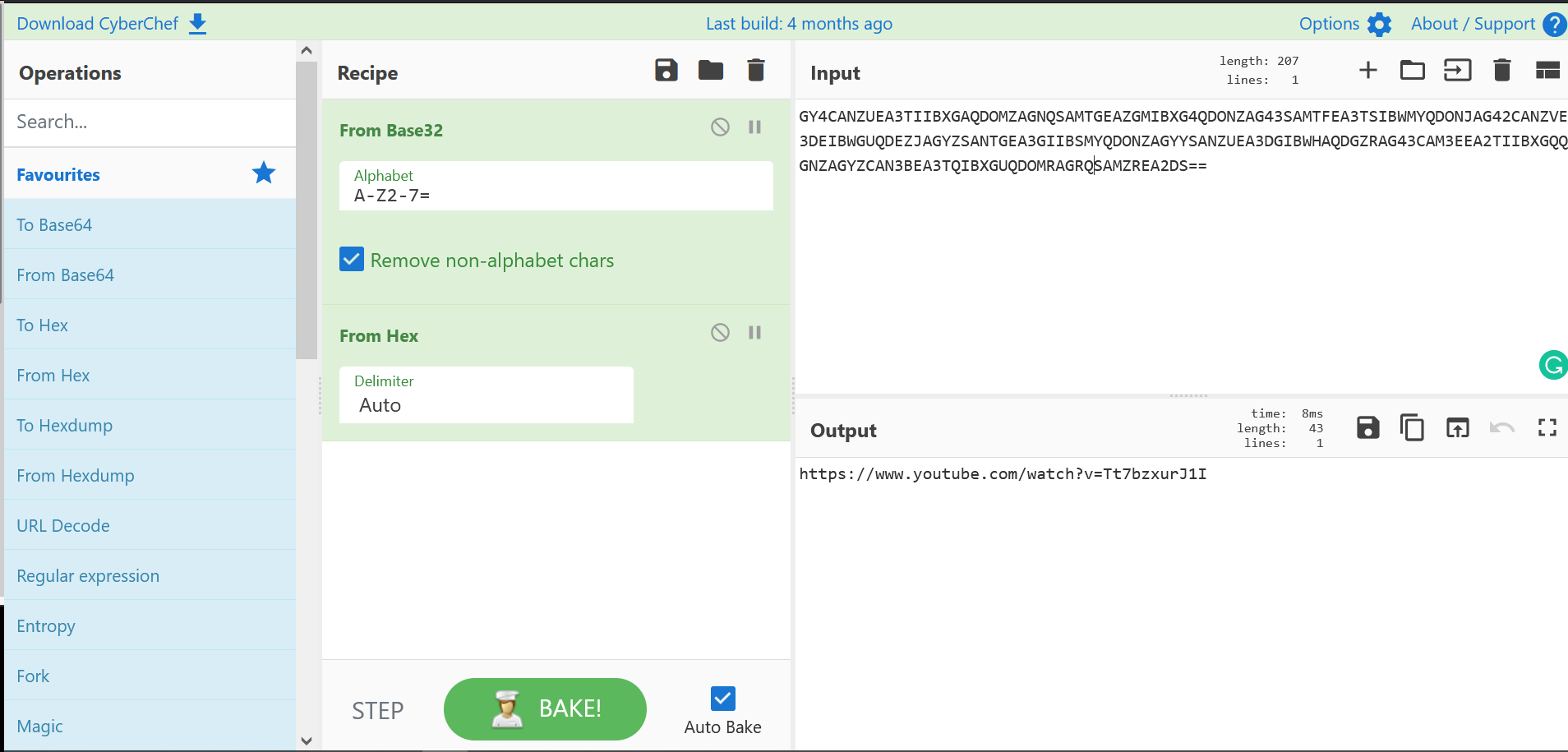This screenshot has width=1568, height=752.
Task: Set breakpoint on From Hex
Action: [x=754, y=332]
